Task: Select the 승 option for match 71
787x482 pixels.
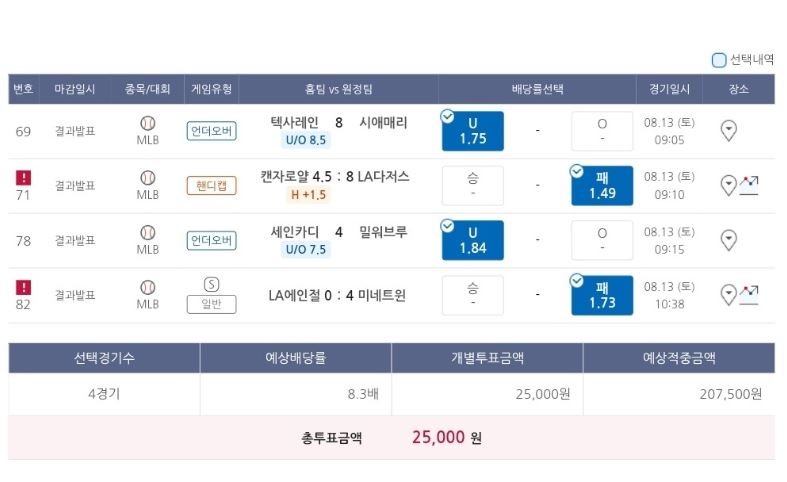Action: point(473,186)
